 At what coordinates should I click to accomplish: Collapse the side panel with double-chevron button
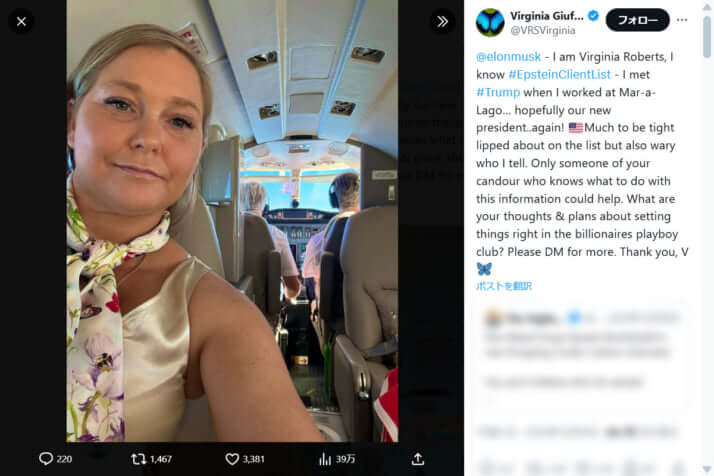[442, 20]
